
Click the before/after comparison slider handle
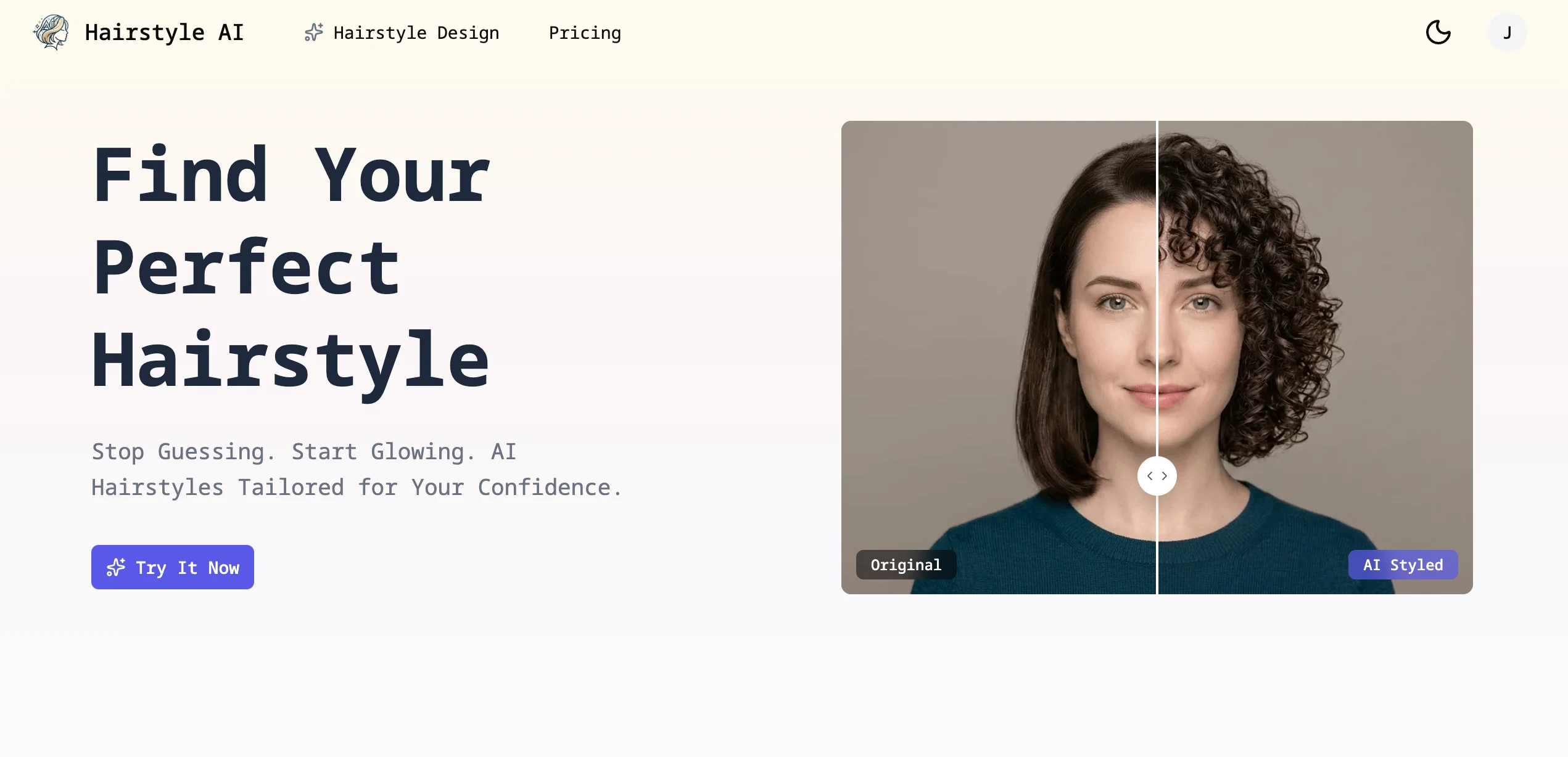(1157, 476)
